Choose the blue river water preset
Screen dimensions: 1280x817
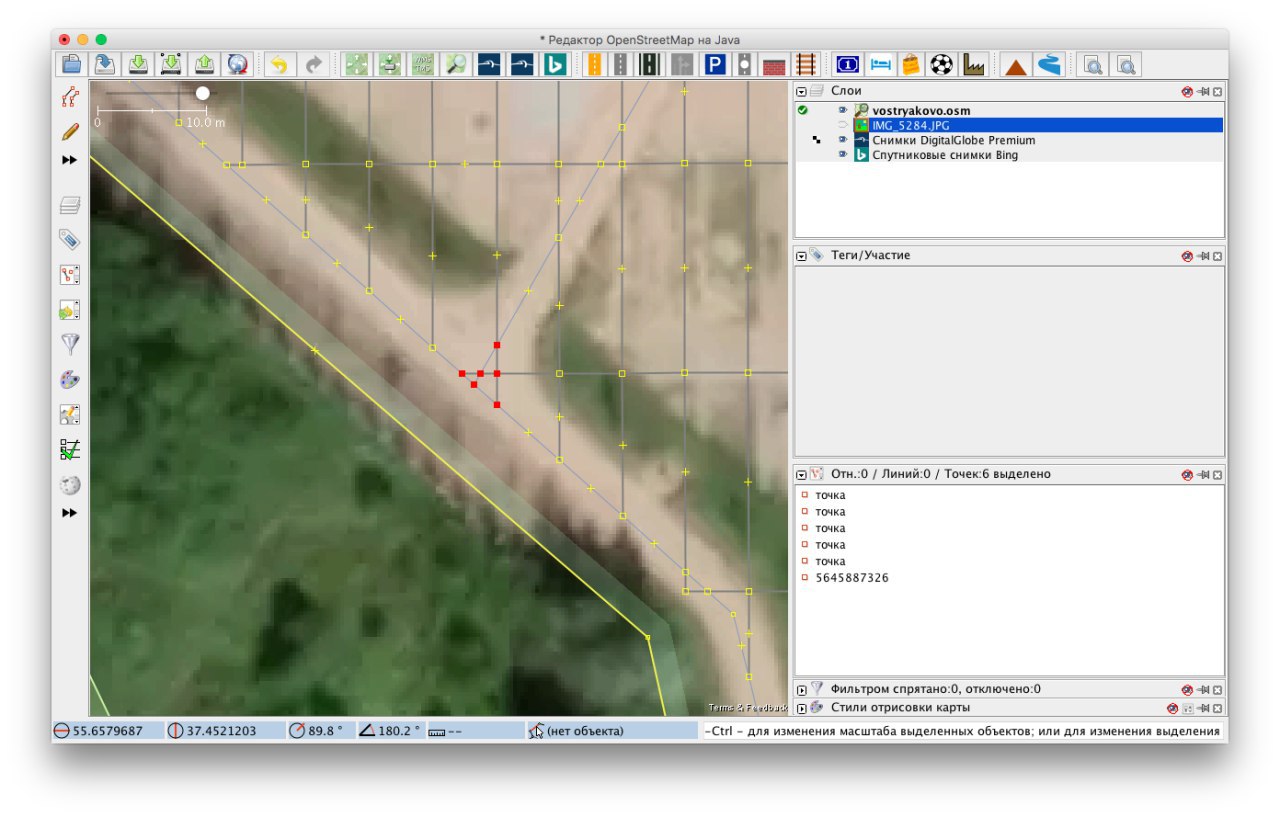1048,65
